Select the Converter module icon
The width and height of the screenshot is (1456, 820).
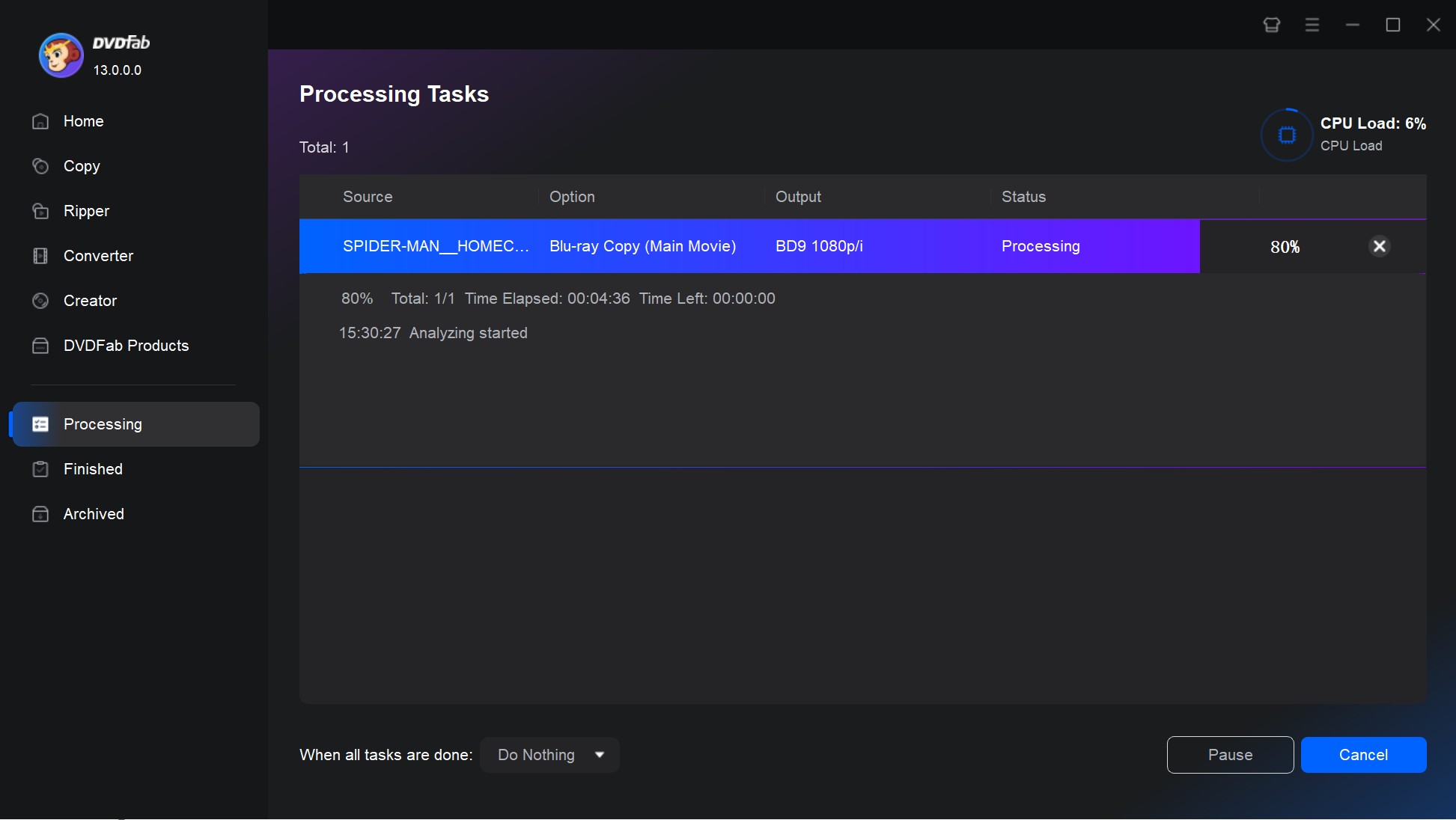(40, 255)
